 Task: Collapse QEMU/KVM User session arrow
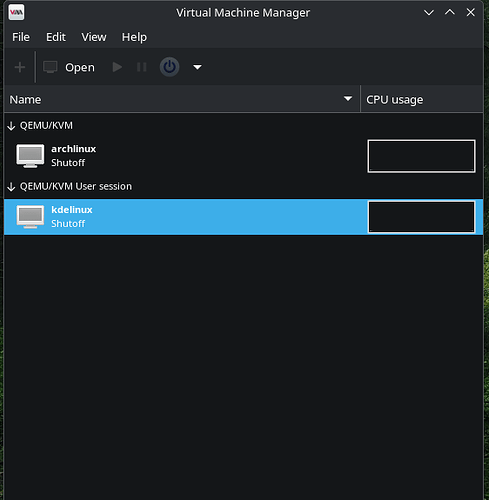[x=11, y=187]
